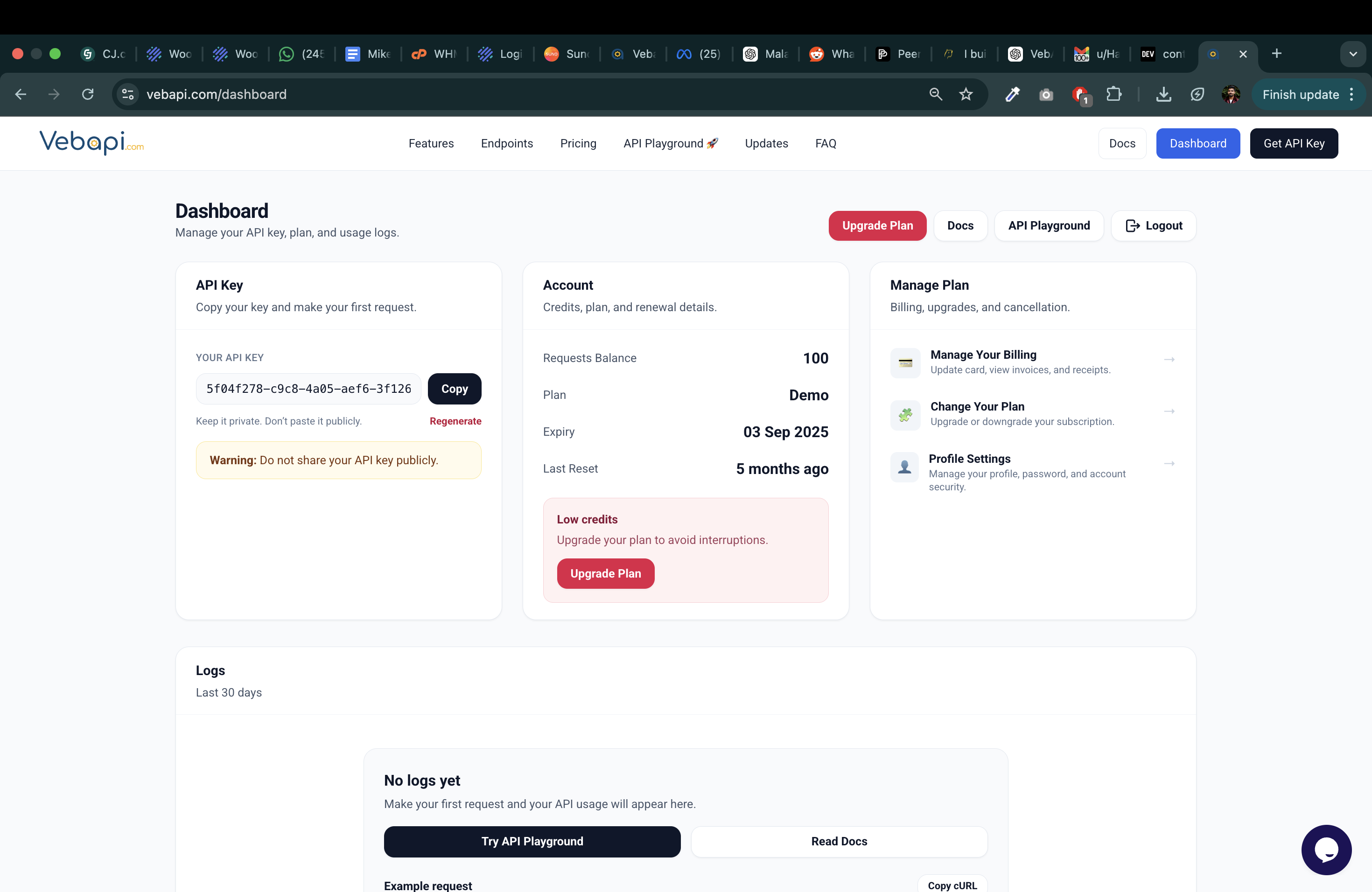
Task: Reload the page
Action: click(88, 94)
